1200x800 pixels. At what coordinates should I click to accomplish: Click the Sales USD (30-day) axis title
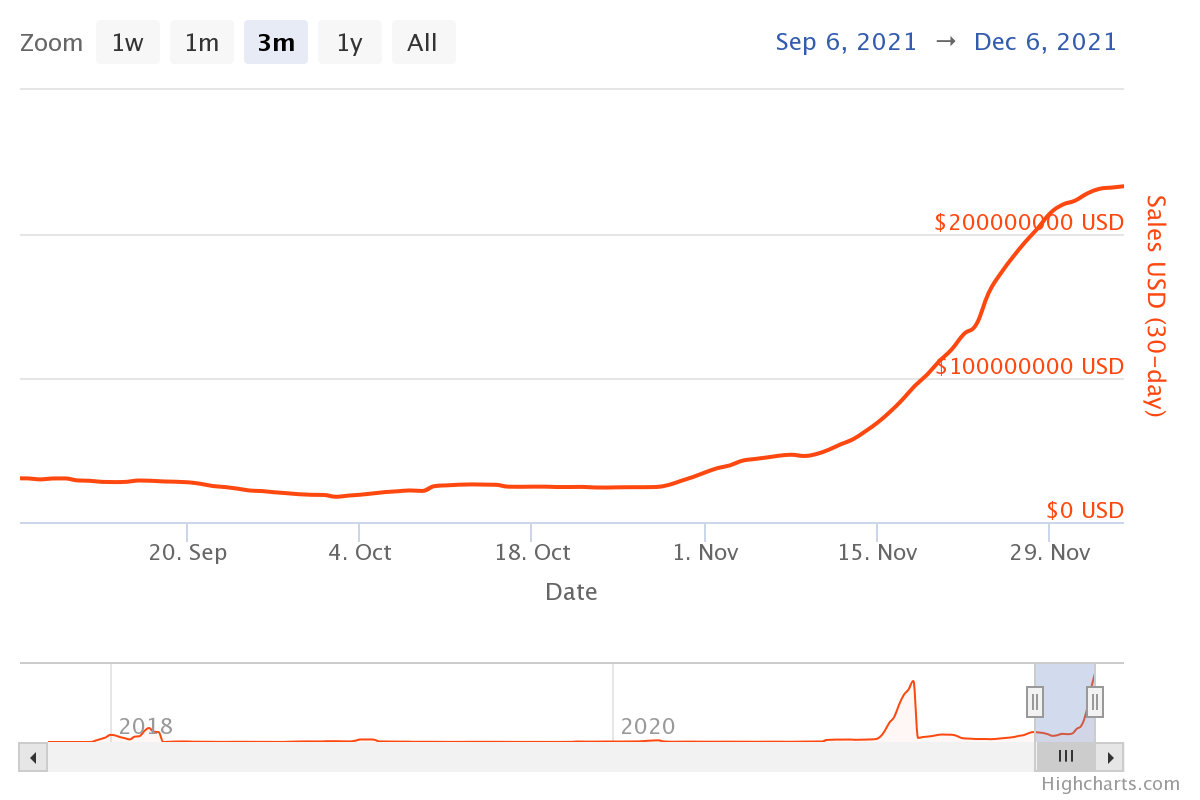pyautogui.click(x=1156, y=306)
